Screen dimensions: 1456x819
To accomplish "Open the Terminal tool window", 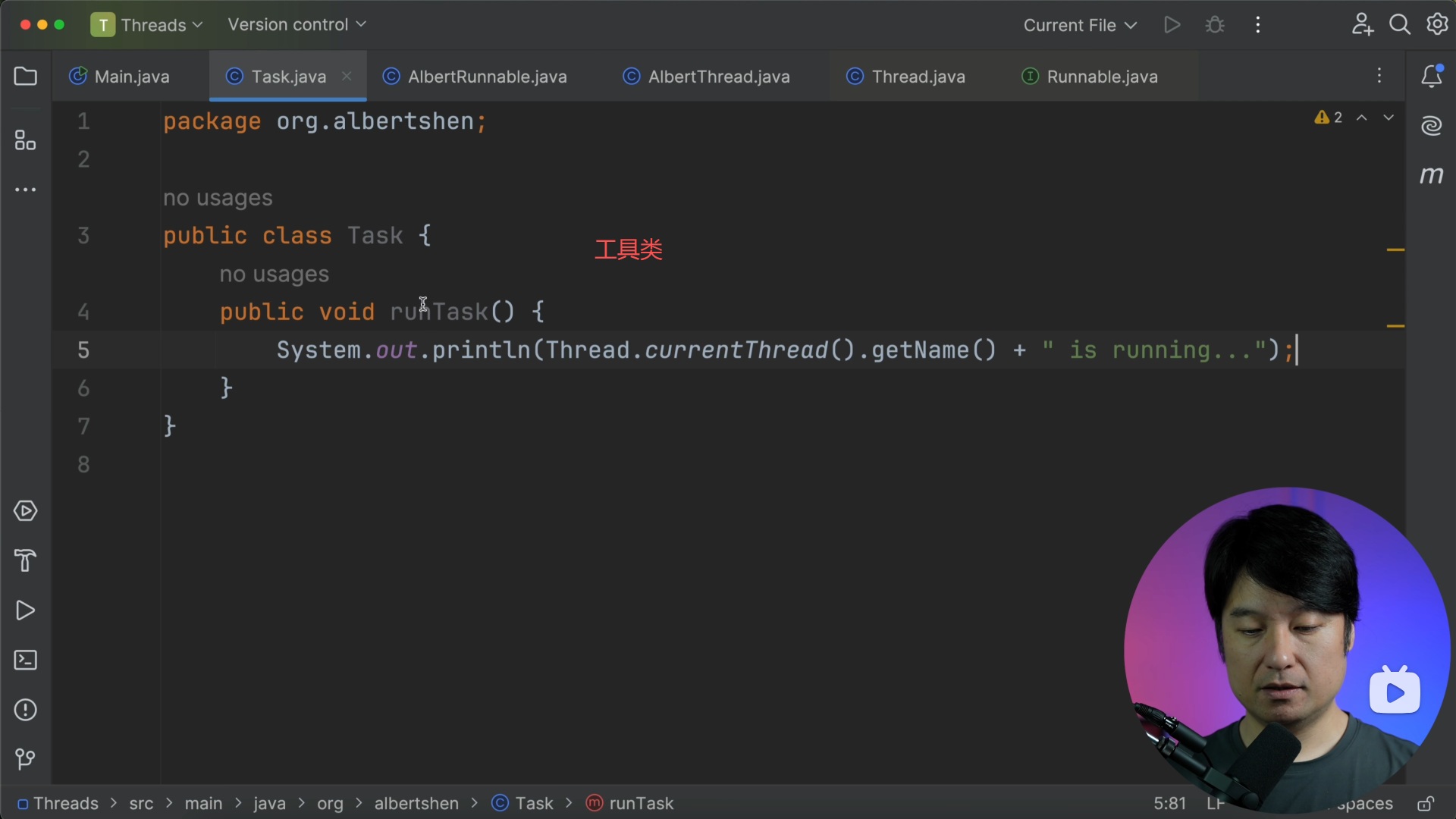I will coord(25,661).
